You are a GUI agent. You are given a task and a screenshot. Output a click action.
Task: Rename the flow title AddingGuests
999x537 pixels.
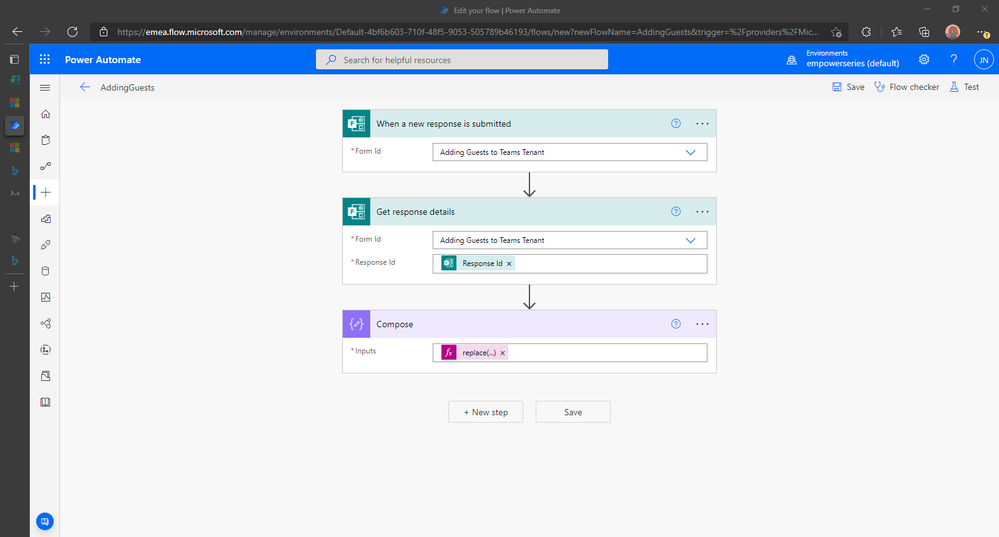click(127, 87)
